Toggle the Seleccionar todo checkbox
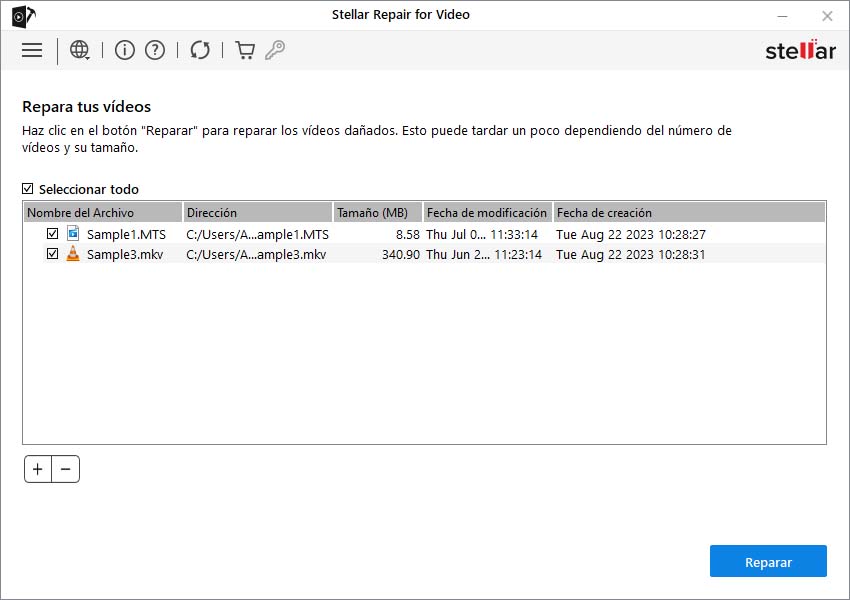 coord(28,189)
